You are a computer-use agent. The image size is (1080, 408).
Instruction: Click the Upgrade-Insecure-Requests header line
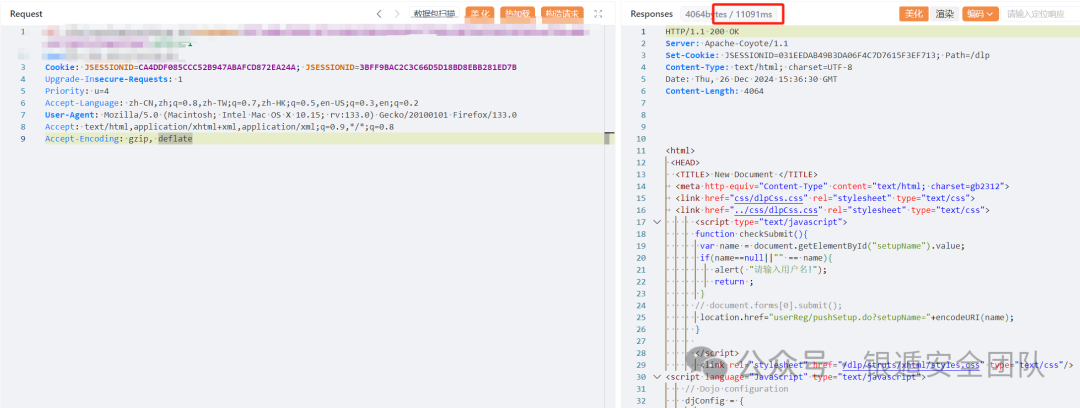(114, 79)
